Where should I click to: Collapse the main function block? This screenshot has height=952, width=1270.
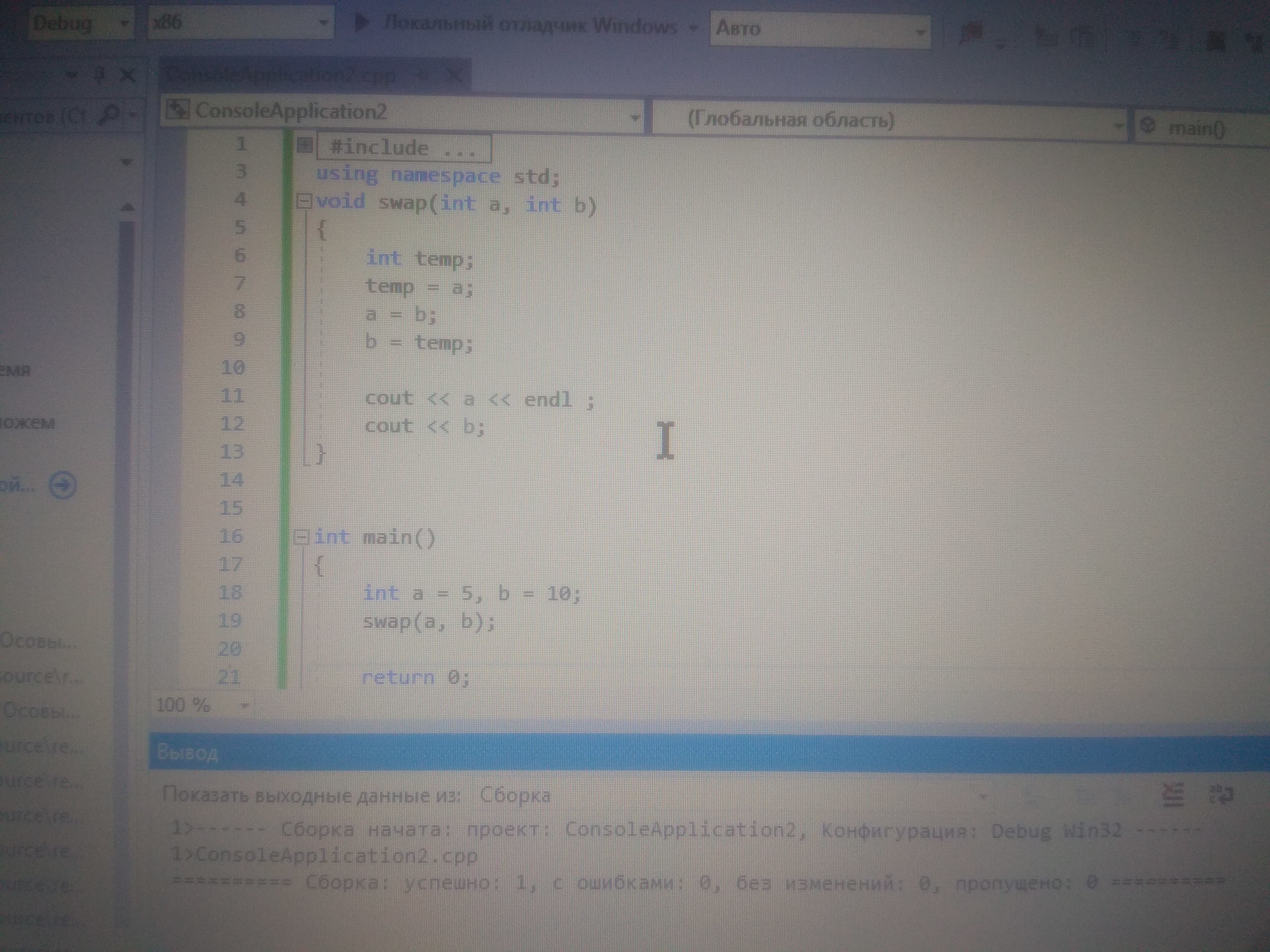pyautogui.click(x=302, y=537)
